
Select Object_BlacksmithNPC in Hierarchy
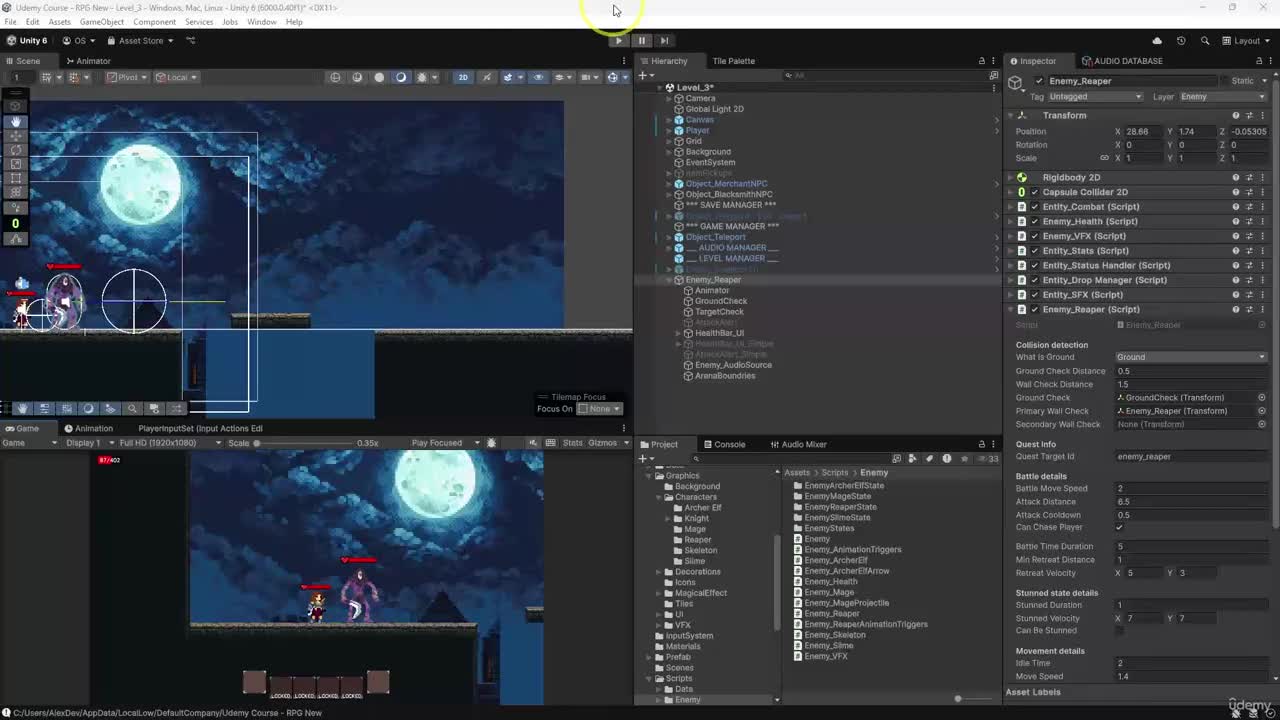pyautogui.click(x=728, y=194)
